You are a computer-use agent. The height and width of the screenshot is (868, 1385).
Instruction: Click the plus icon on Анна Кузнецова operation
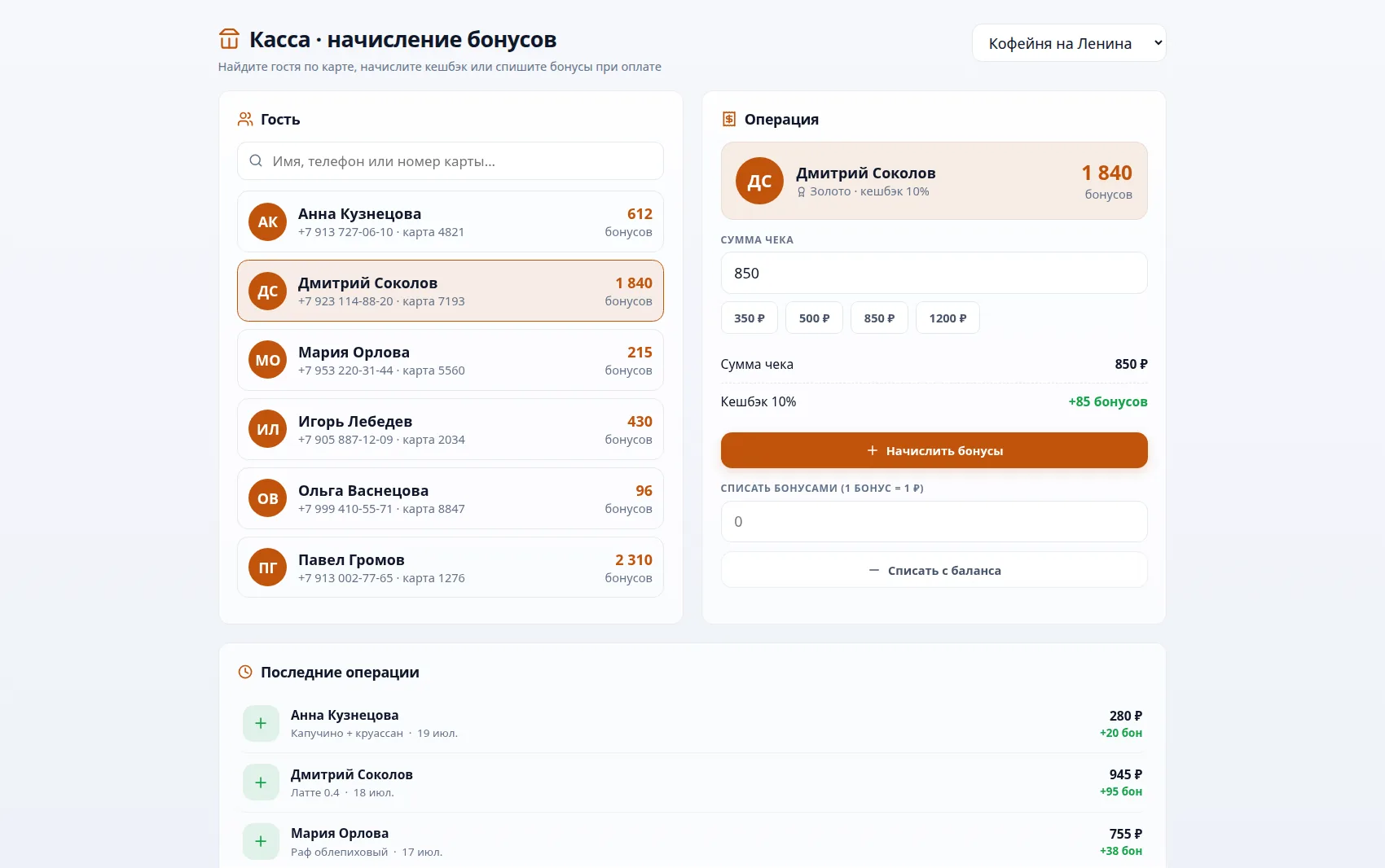pos(261,723)
